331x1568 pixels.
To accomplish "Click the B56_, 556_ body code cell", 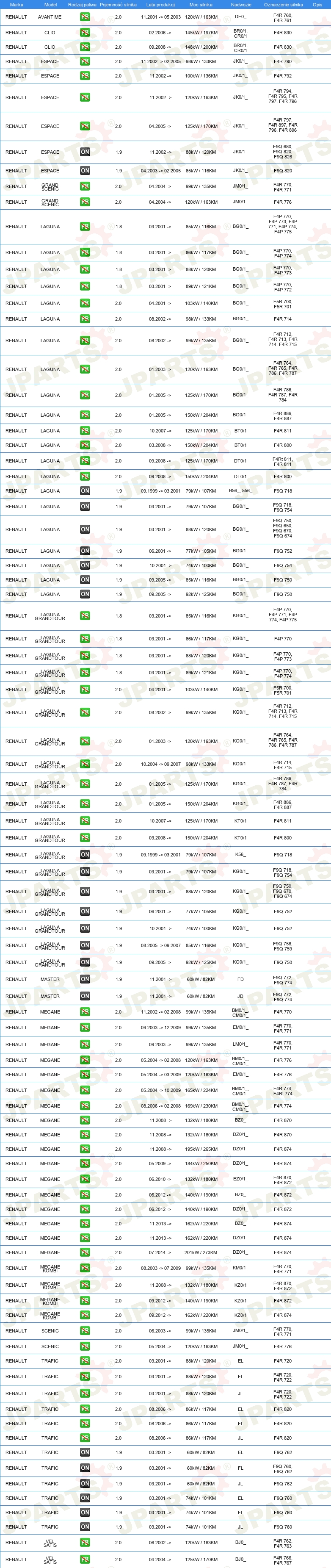I will click(x=240, y=490).
